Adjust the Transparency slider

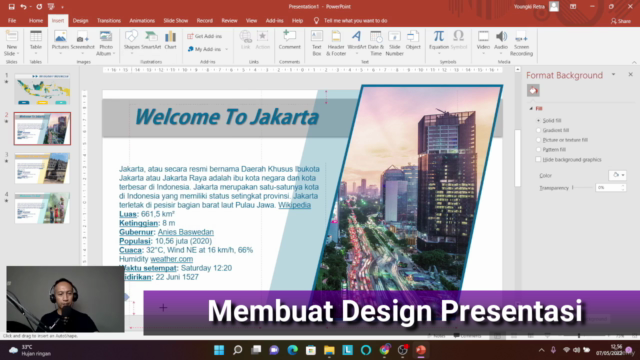583,187
